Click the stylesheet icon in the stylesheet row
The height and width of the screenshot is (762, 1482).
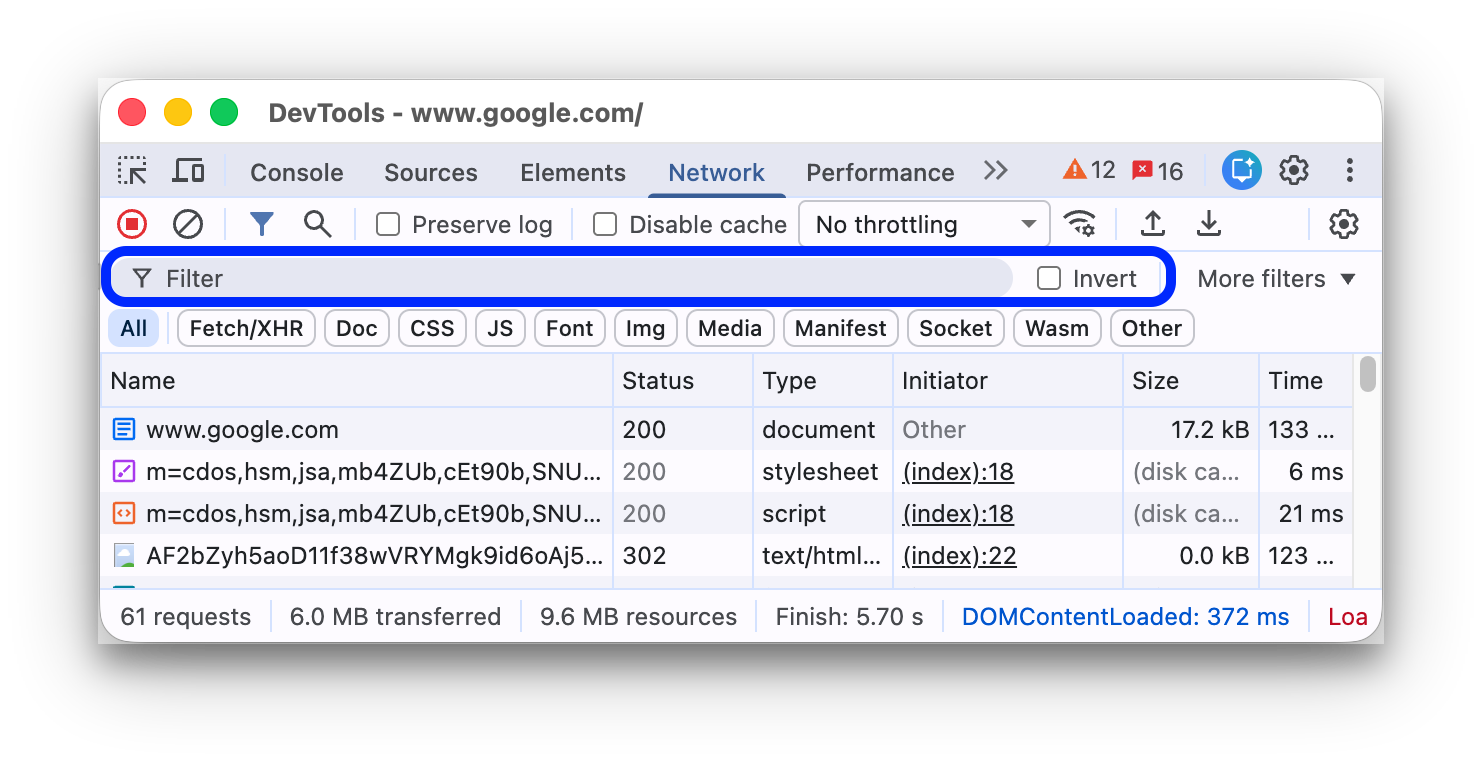pos(124,472)
